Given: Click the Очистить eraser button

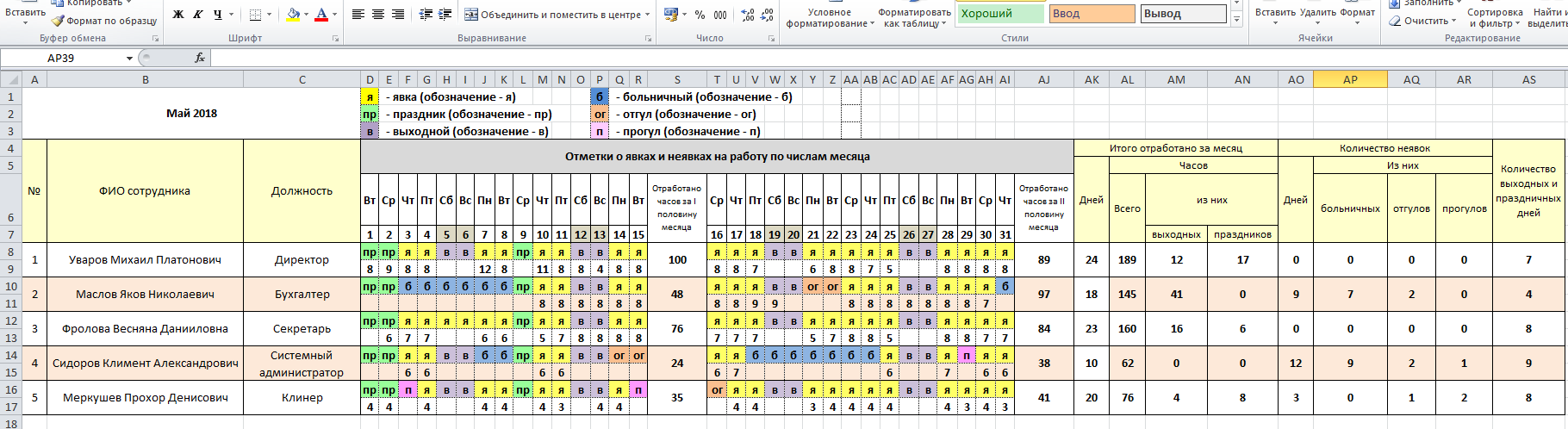Looking at the screenshot, I should click(1422, 21).
